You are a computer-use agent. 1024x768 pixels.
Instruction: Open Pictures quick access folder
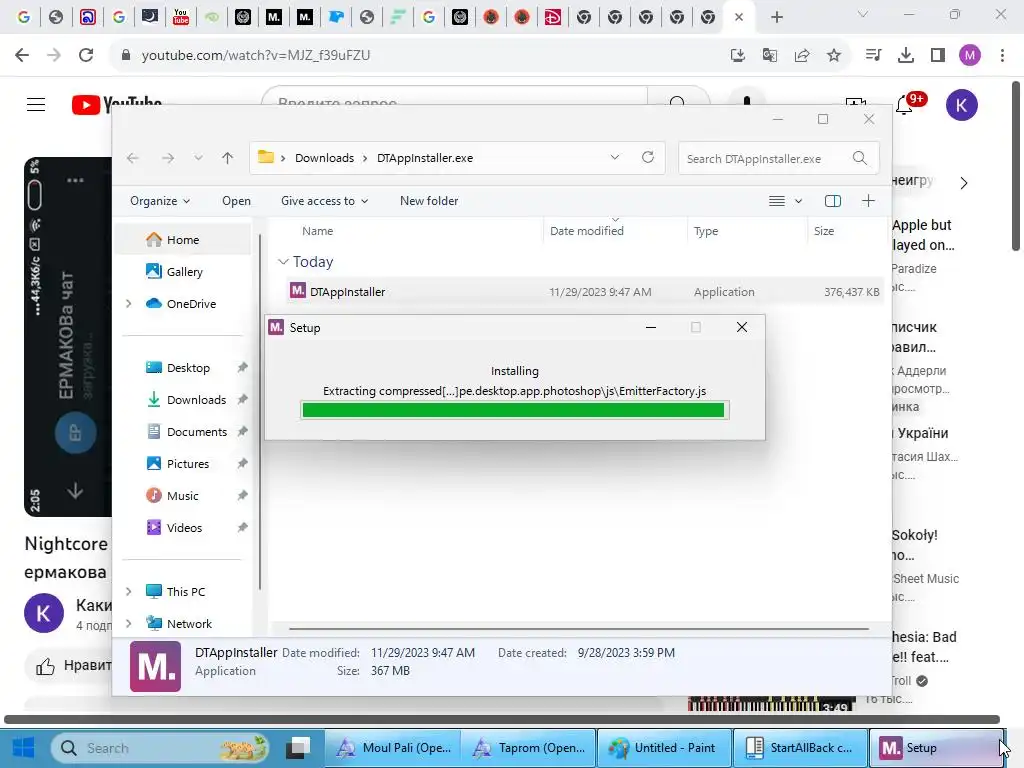[187, 464]
